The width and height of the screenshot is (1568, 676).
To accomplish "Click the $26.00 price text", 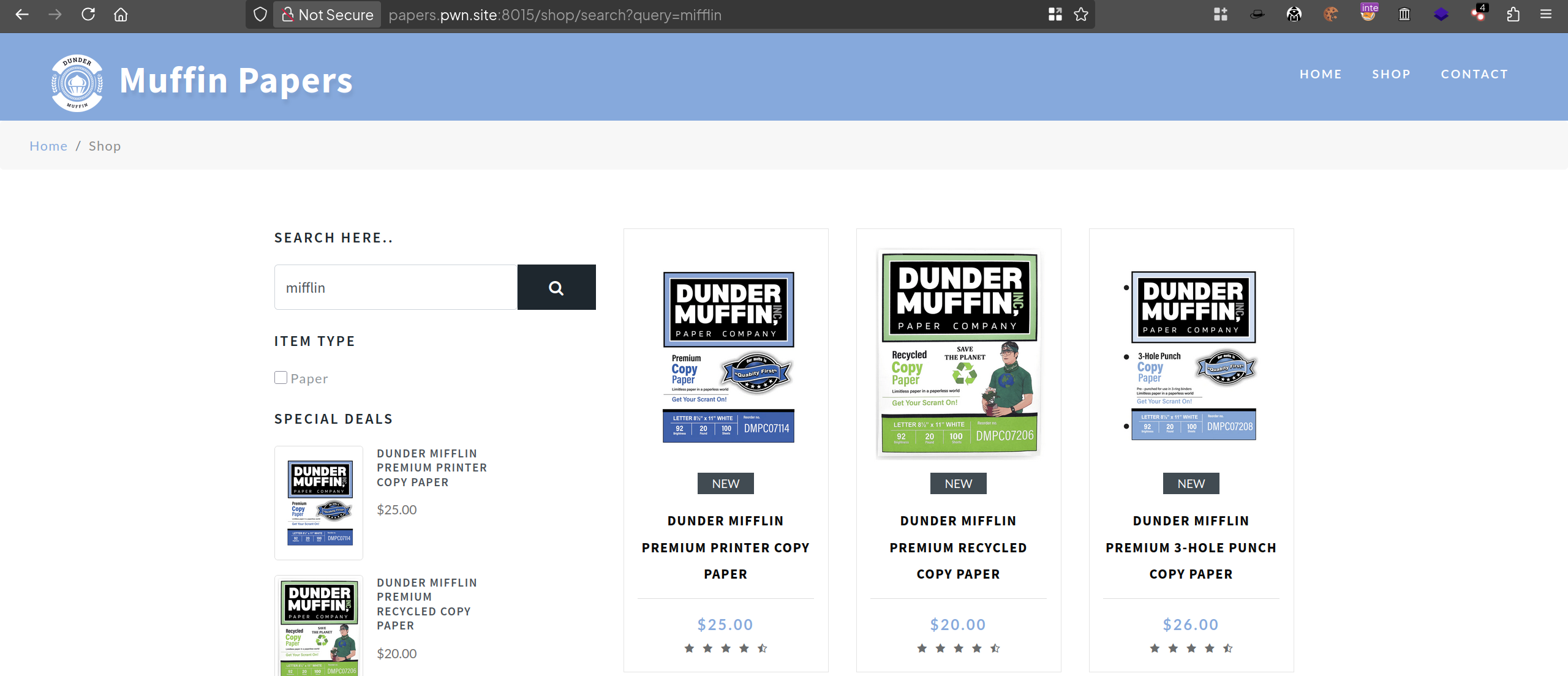I will click(1191, 625).
